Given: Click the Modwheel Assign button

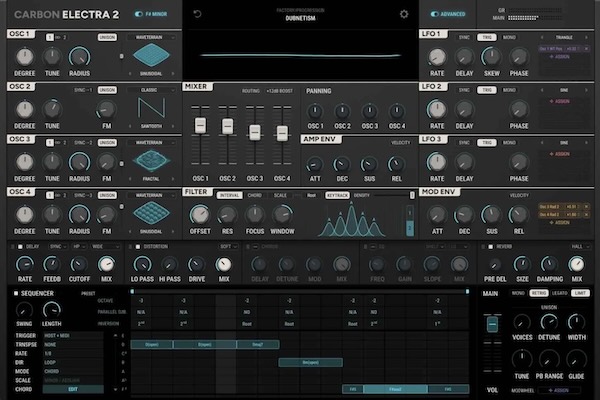Looking at the screenshot, I should [x=559, y=390].
